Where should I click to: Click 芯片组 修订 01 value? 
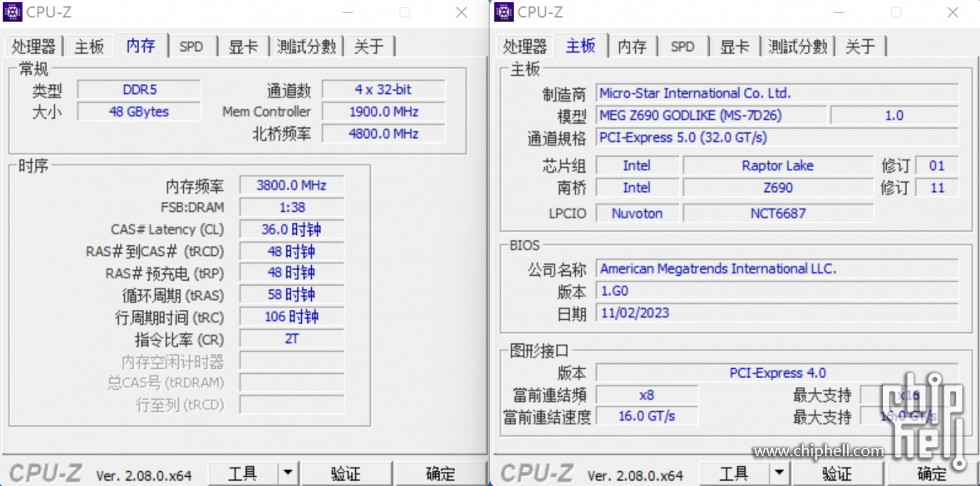pos(937,166)
